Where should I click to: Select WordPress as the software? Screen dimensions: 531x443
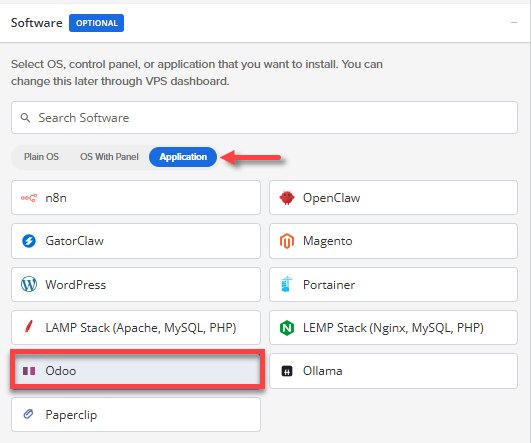136,284
